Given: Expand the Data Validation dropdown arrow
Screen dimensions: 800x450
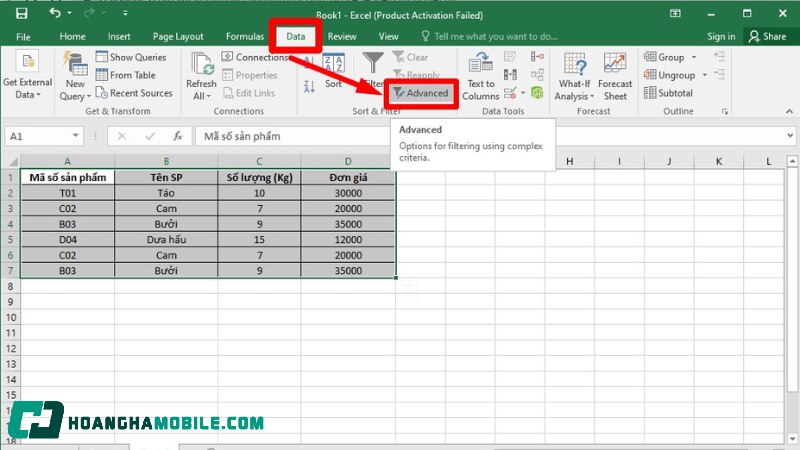Looking at the screenshot, I should (523, 93).
